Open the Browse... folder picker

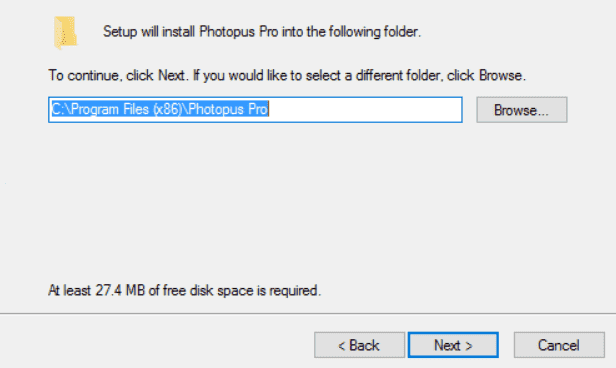pyautogui.click(x=521, y=110)
